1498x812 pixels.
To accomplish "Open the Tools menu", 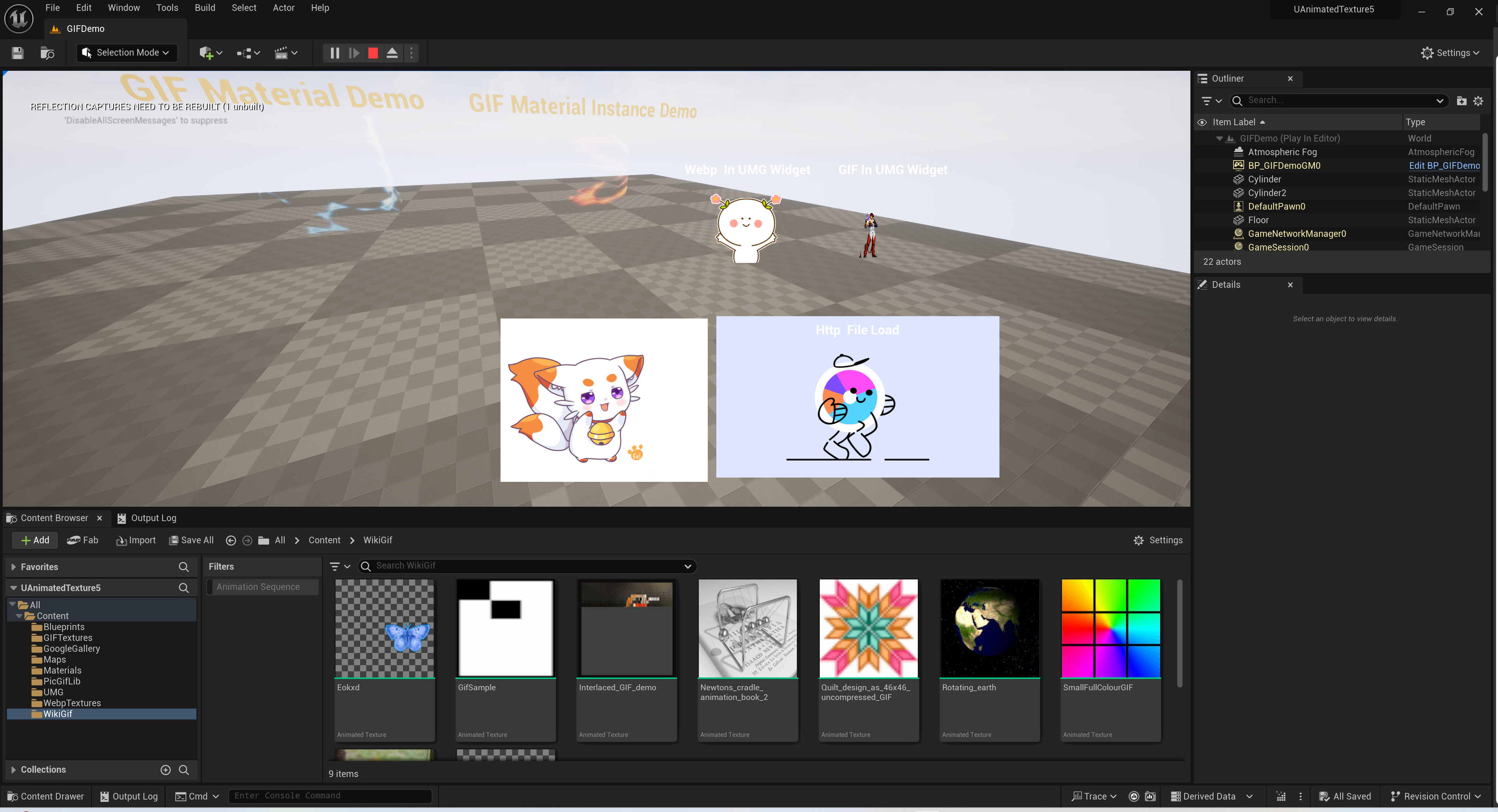I will (x=167, y=7).
